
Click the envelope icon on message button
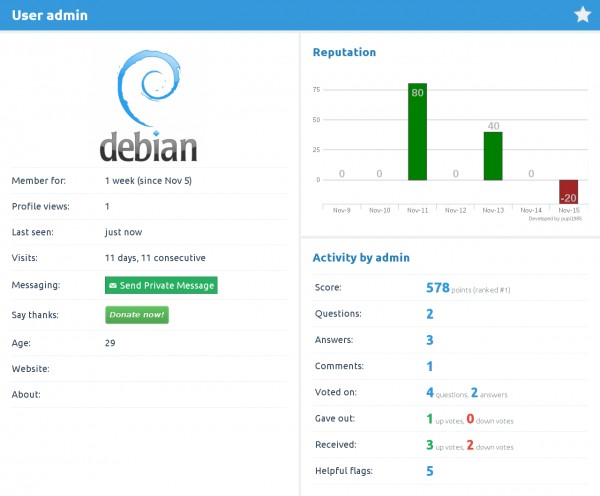pyautogui.click(x=112, y=286)
